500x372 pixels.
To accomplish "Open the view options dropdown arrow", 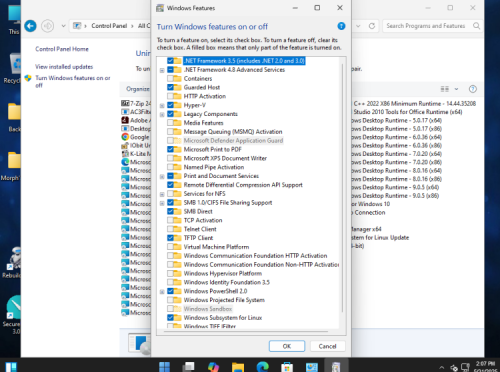I will pos(456,89).
